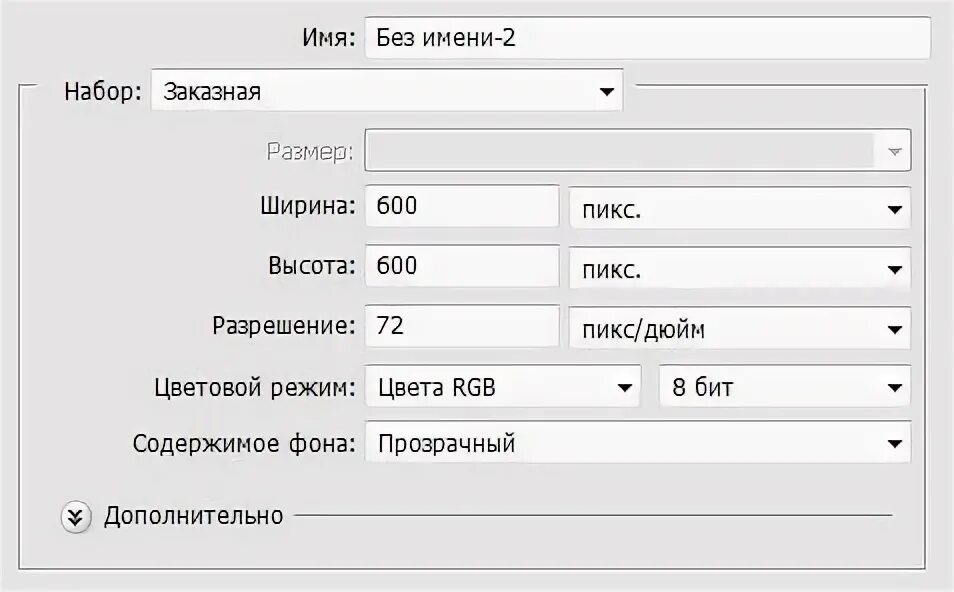Click the height unit dropdown arrow
Viewport: 954px width, 592px height.
pyautogui.click(x=896, y=268)
